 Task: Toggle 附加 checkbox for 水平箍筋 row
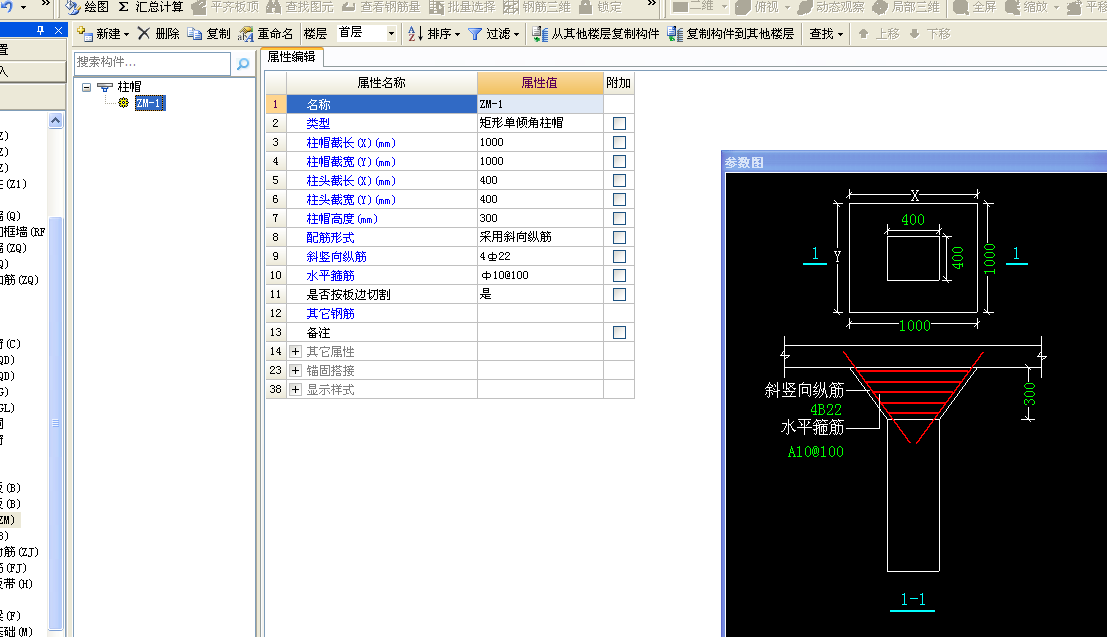(x=619, y=275)
